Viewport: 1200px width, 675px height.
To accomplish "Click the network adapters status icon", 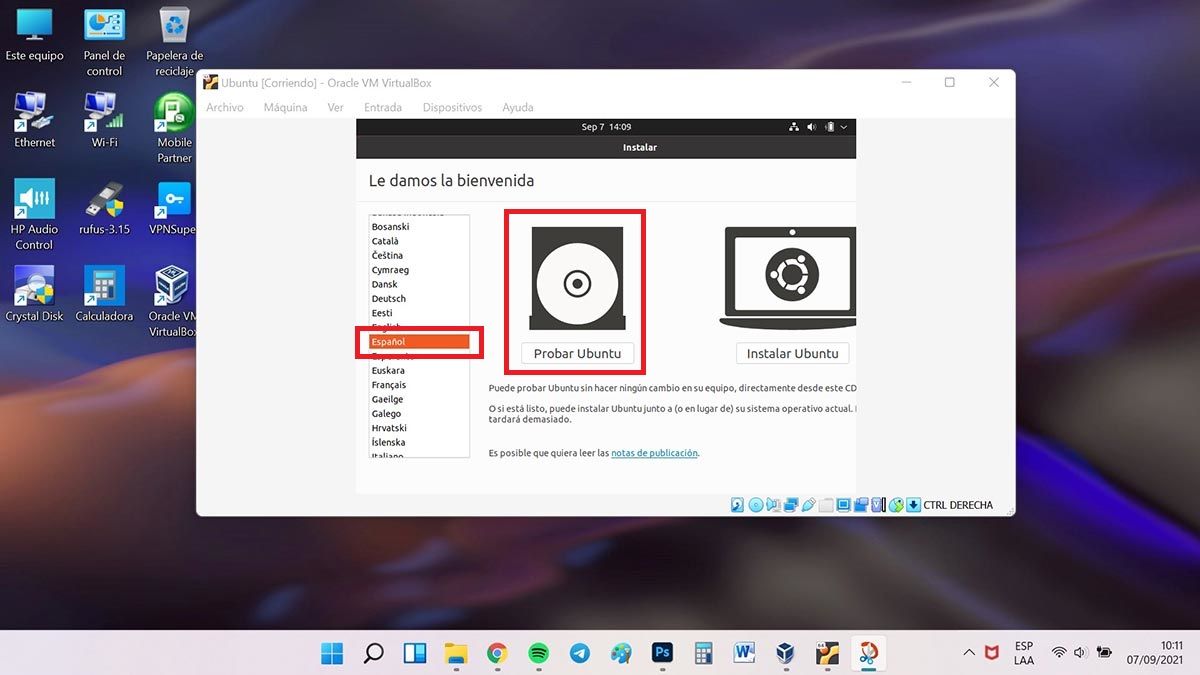I will pyautogui.click(x=791, y=505).
